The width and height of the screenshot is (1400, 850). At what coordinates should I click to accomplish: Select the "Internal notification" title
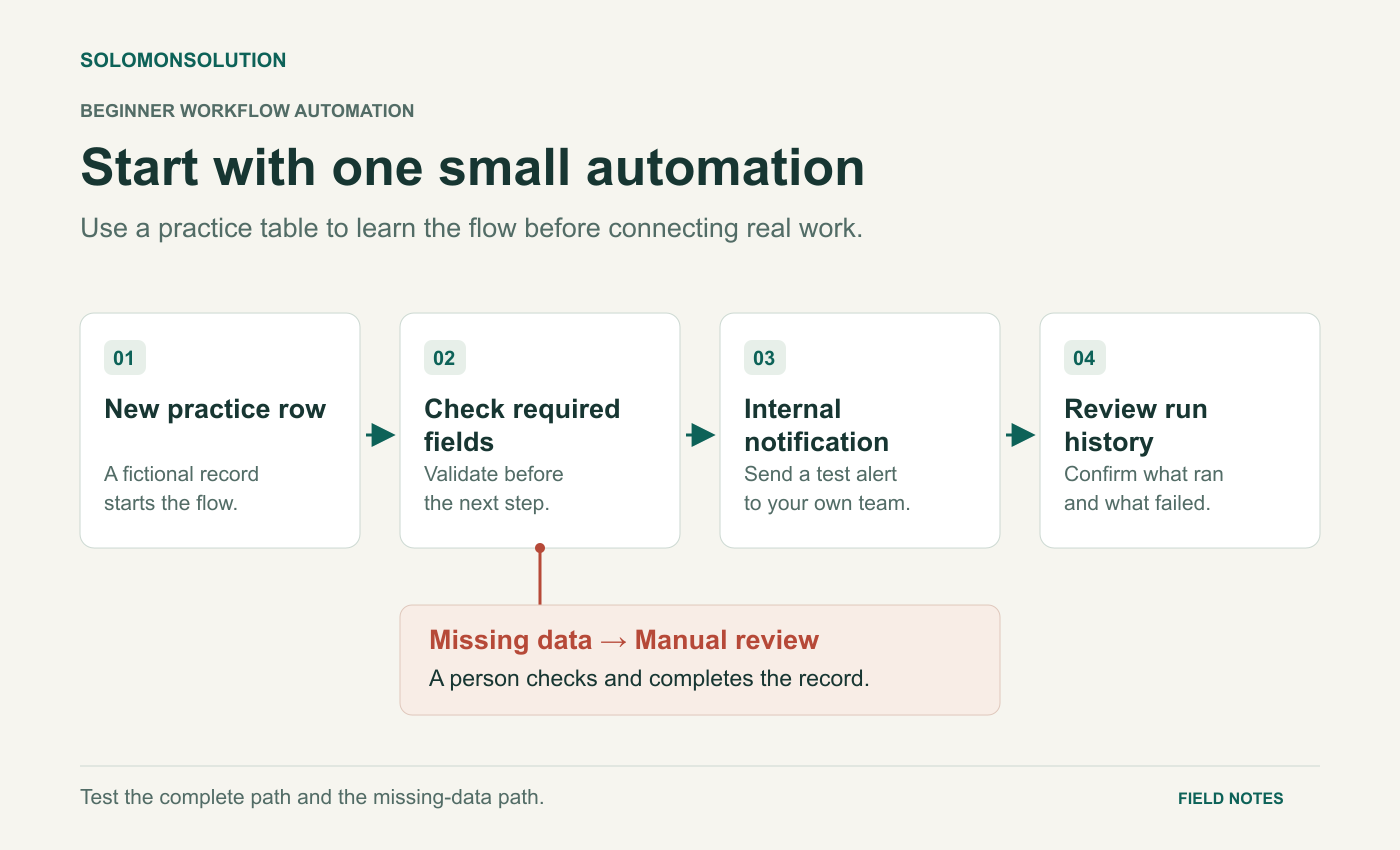tap(816, 425)
